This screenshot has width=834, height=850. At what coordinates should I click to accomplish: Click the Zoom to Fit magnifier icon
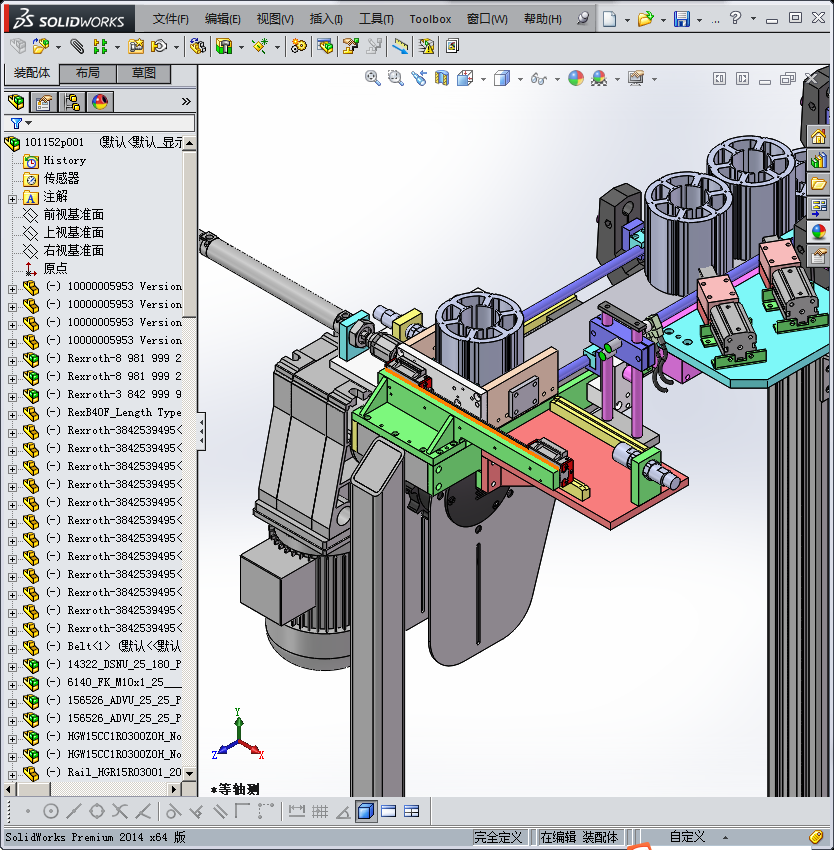click(x=372, y=78)
